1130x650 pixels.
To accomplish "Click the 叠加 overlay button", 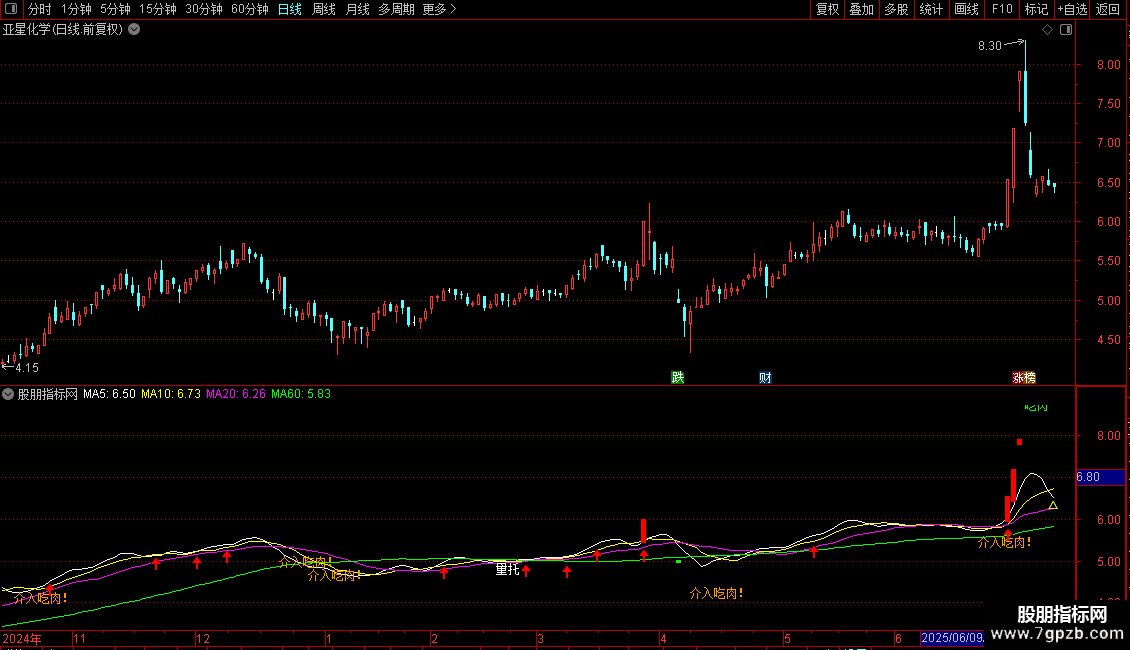I will pyautogui.click(x=862, y=9).
